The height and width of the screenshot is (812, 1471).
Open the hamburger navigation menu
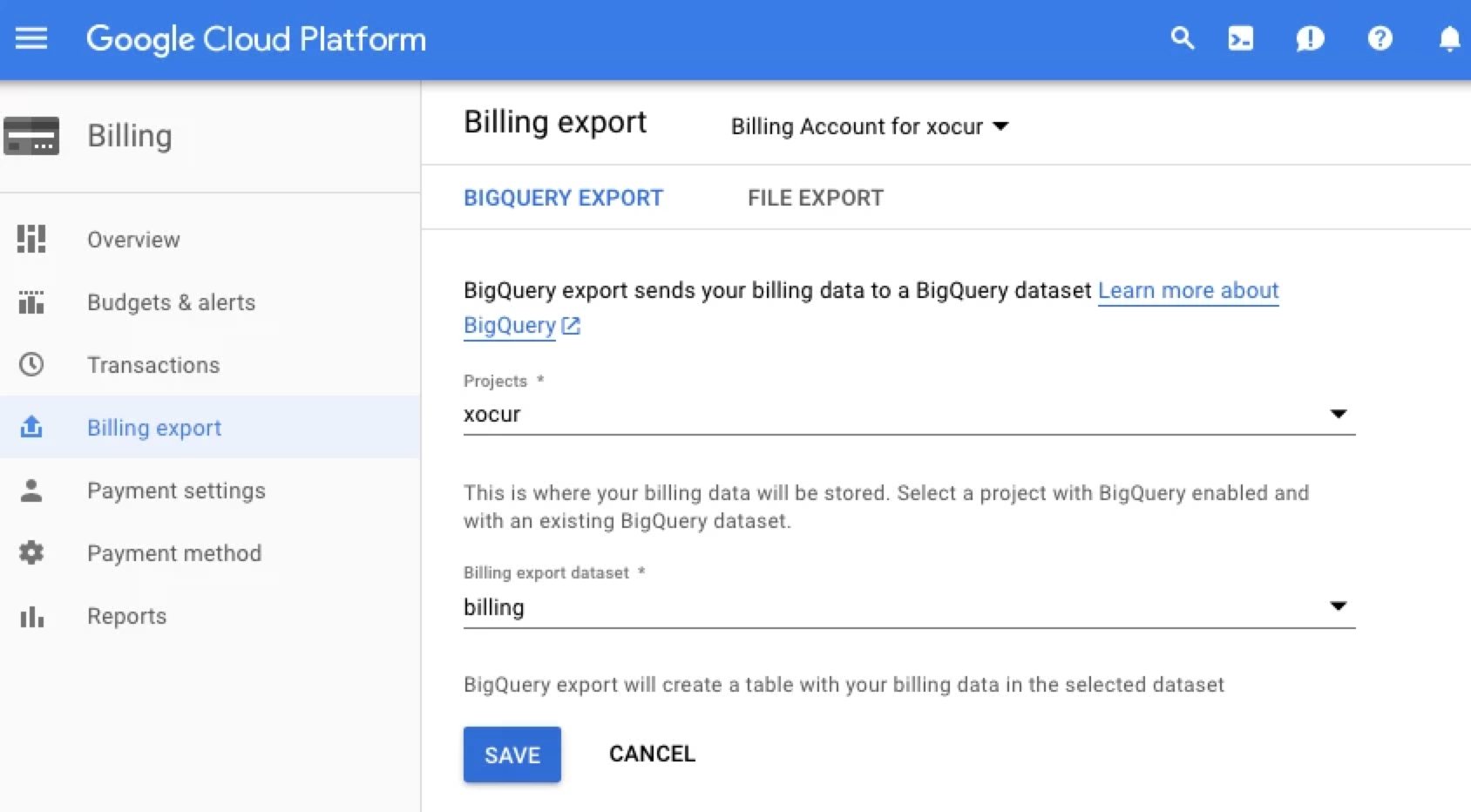tap(31, 38)
